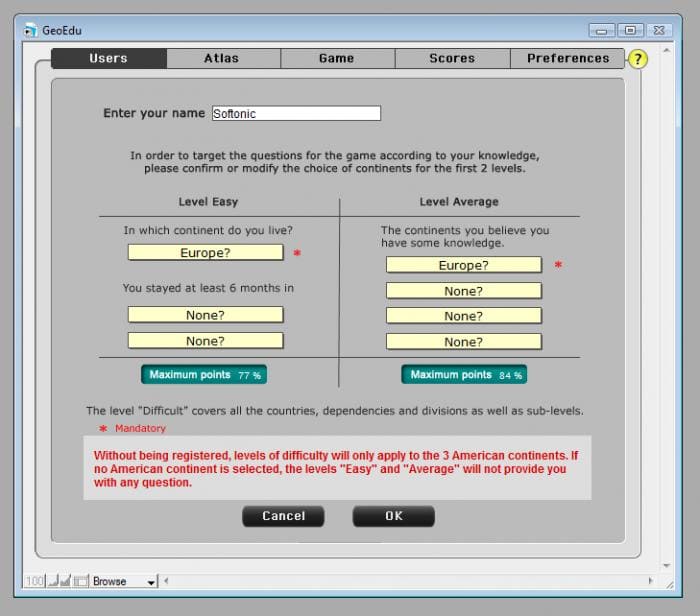Open first None selector under stayed 6 months
This screenshot has width=700, height=616.
(x=205, y=315)
